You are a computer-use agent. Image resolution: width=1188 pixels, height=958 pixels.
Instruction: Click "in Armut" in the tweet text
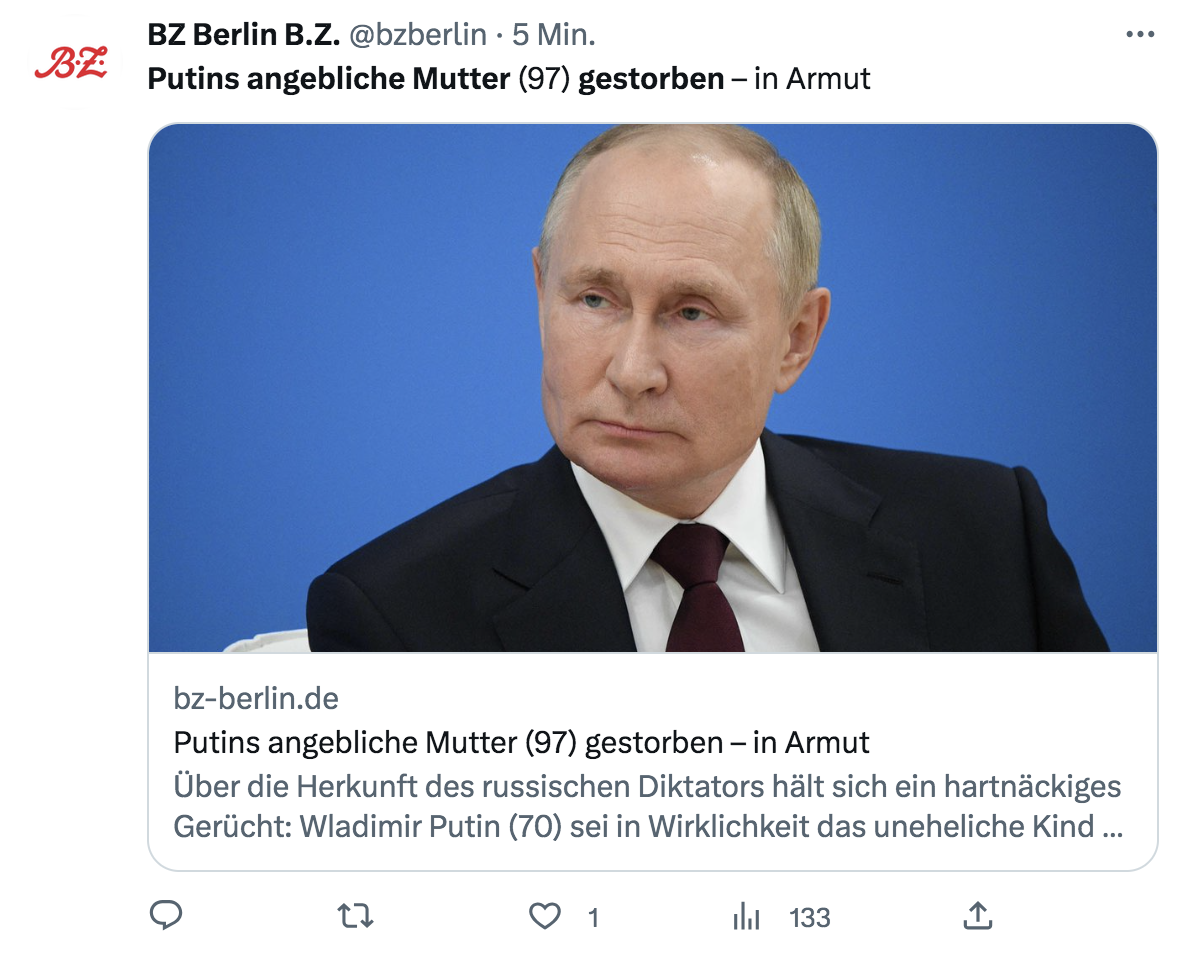click(x=812, y=78)
